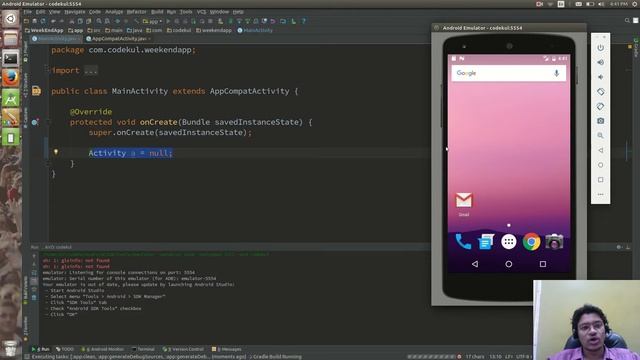Click the Synchronize toolbar icon

point(44,21)
